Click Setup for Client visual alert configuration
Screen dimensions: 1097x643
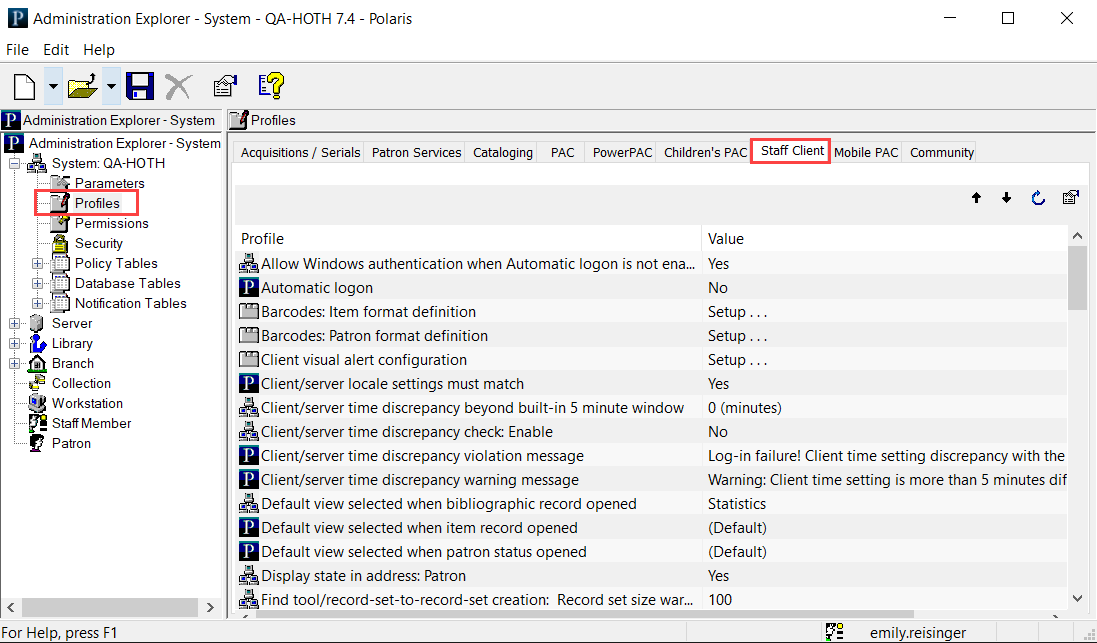point(737,360)
